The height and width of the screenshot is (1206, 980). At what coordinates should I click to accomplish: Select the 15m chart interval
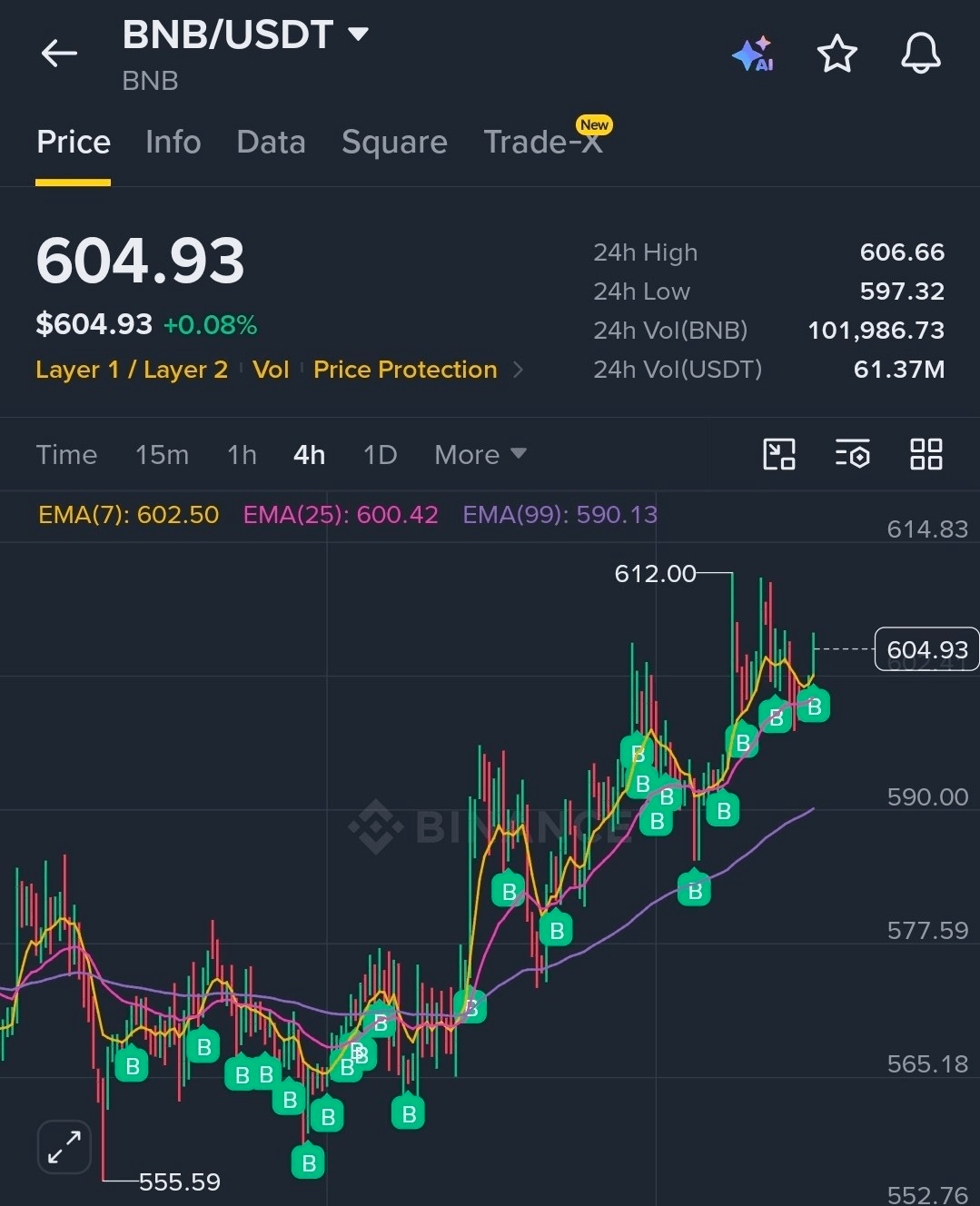(162, 454)
